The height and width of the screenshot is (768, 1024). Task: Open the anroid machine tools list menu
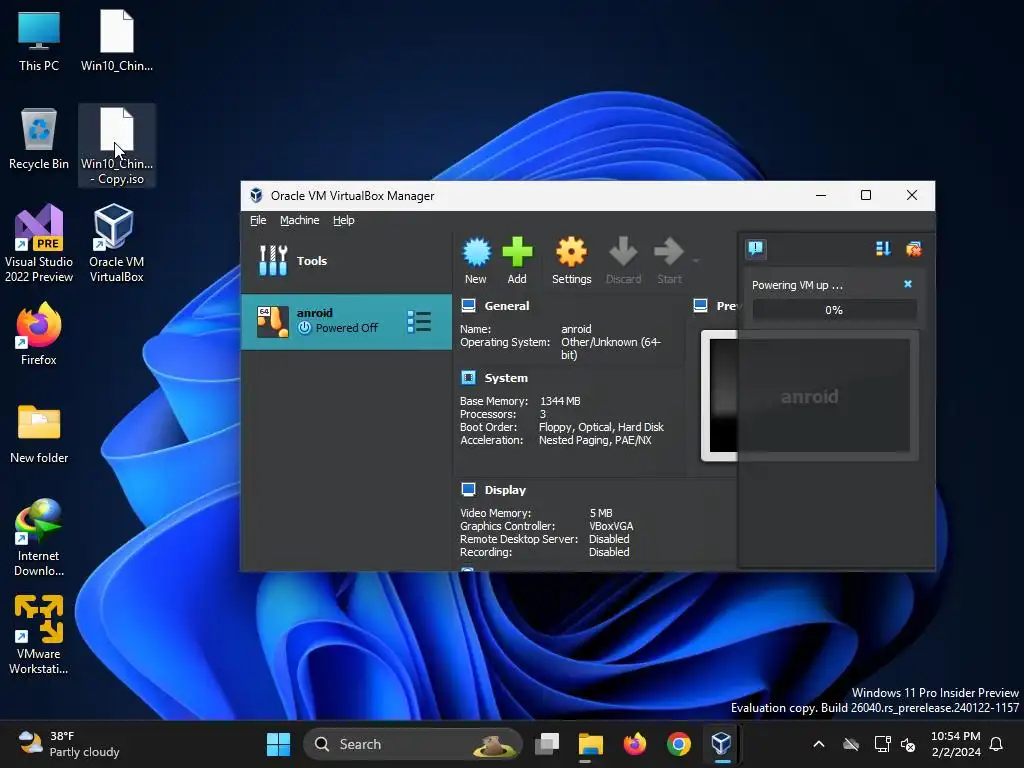(x=419, y=321)
